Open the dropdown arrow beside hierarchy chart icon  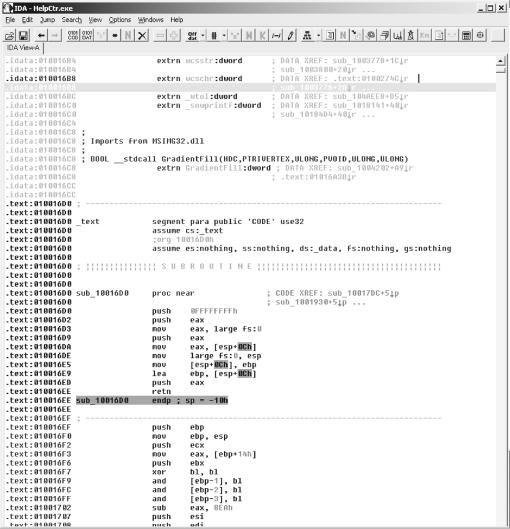318,35
